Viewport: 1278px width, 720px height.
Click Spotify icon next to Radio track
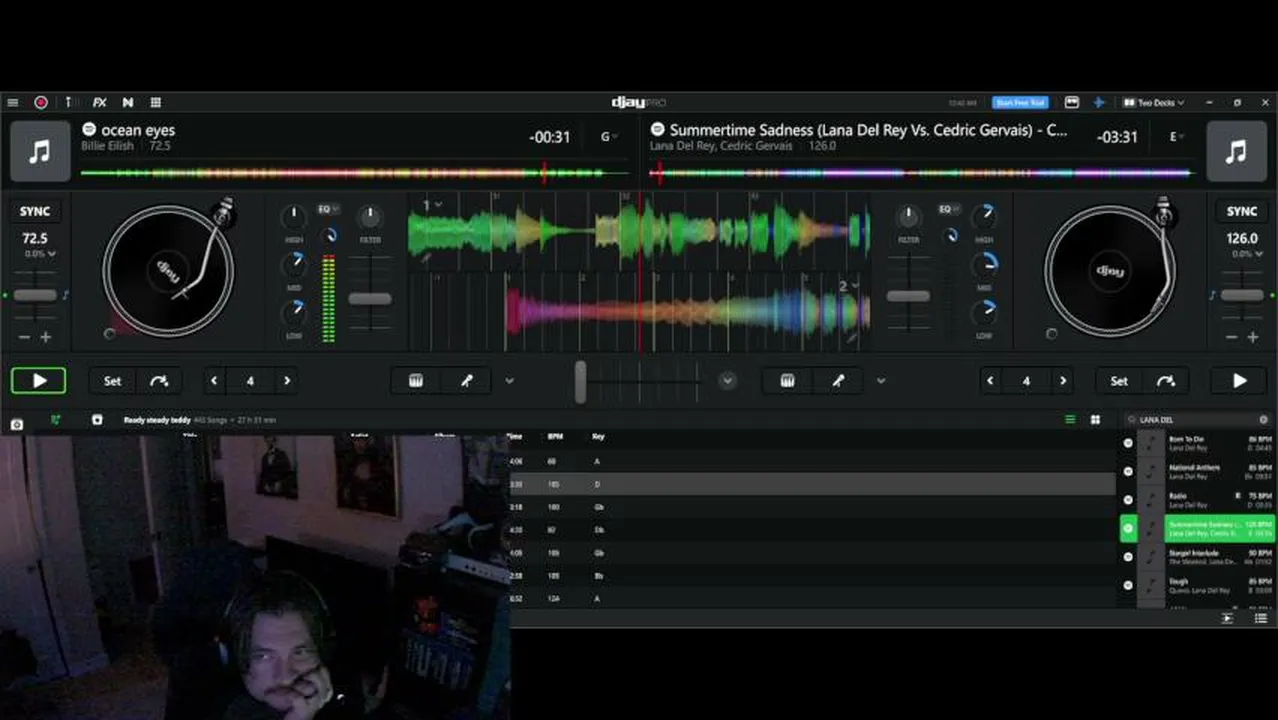pos(1128,500)
